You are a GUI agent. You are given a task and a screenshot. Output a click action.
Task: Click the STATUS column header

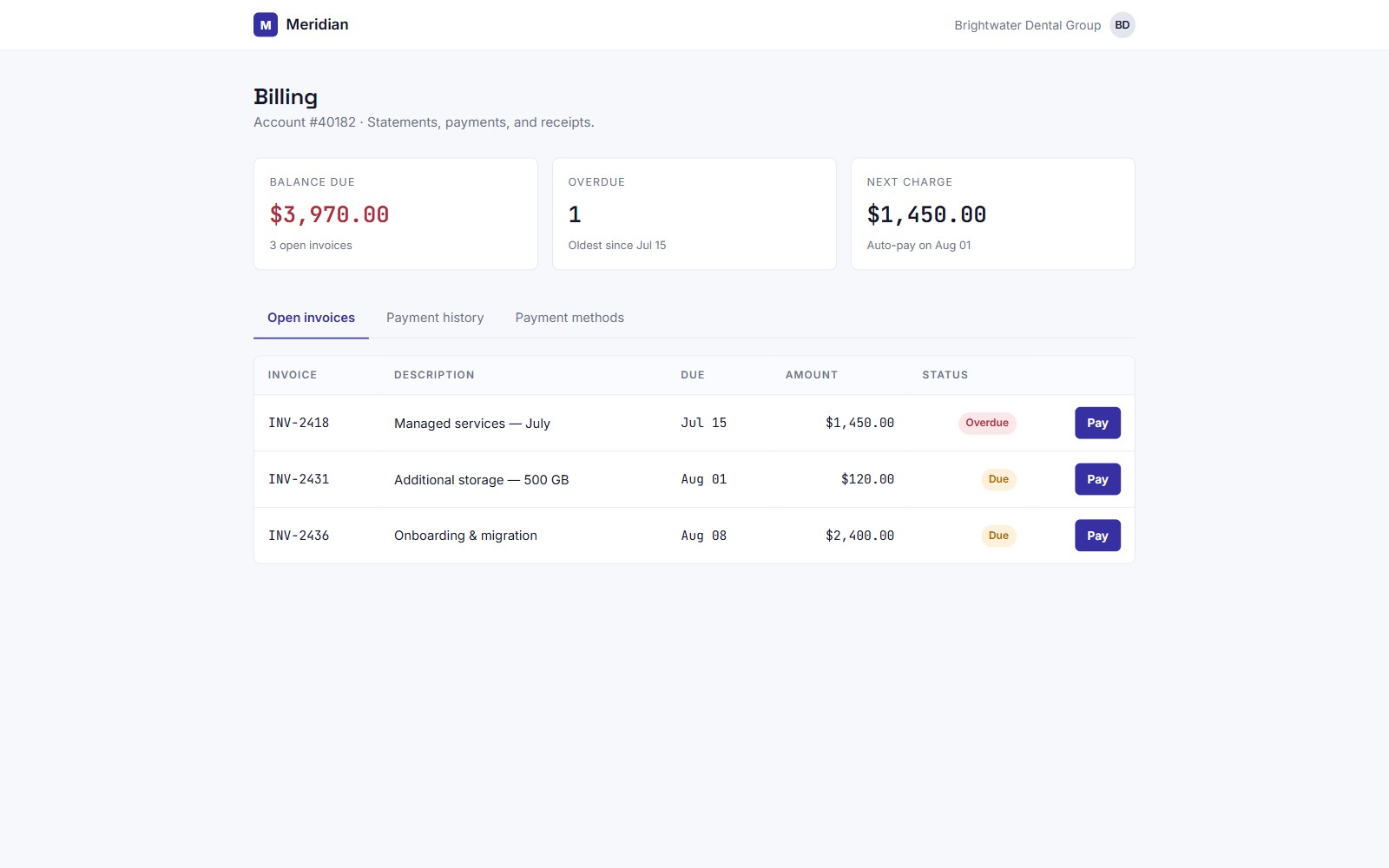pos(945,375)
